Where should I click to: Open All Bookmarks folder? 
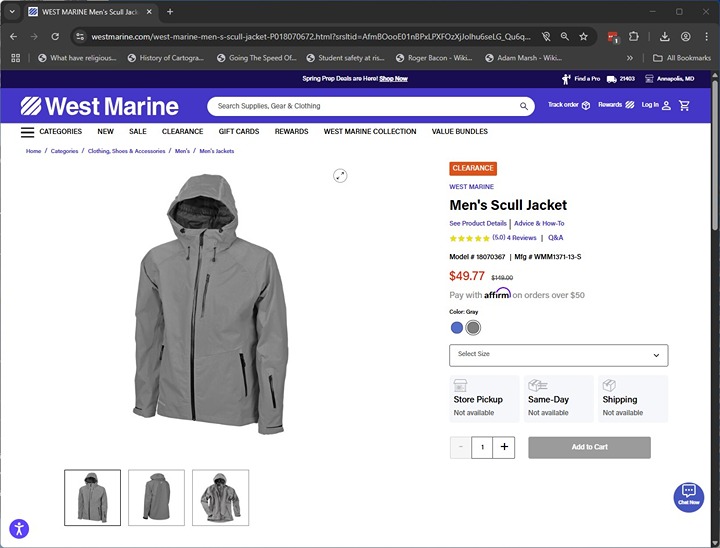pos(682,58)
